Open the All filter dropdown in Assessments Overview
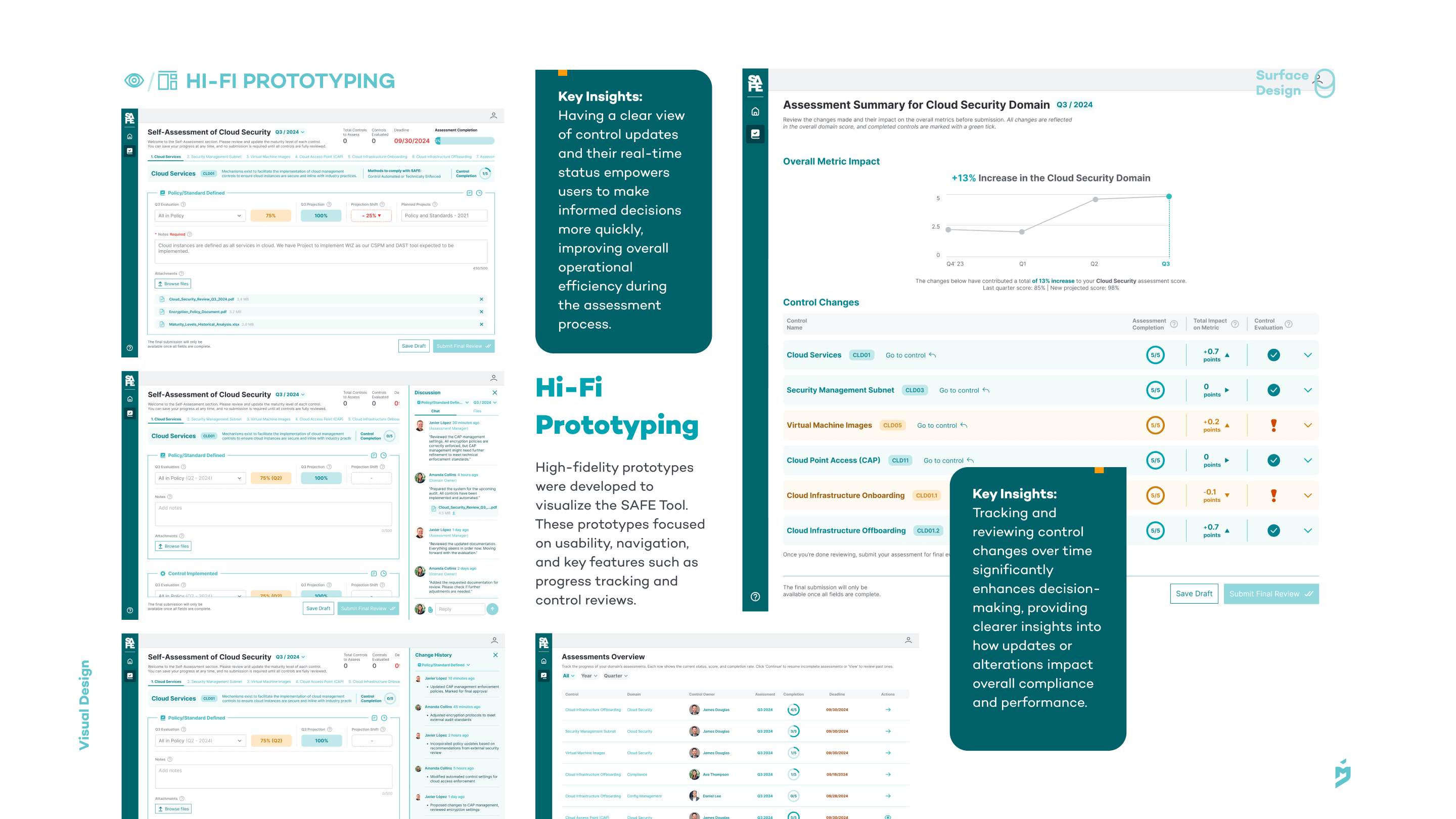 pos(568,675)
